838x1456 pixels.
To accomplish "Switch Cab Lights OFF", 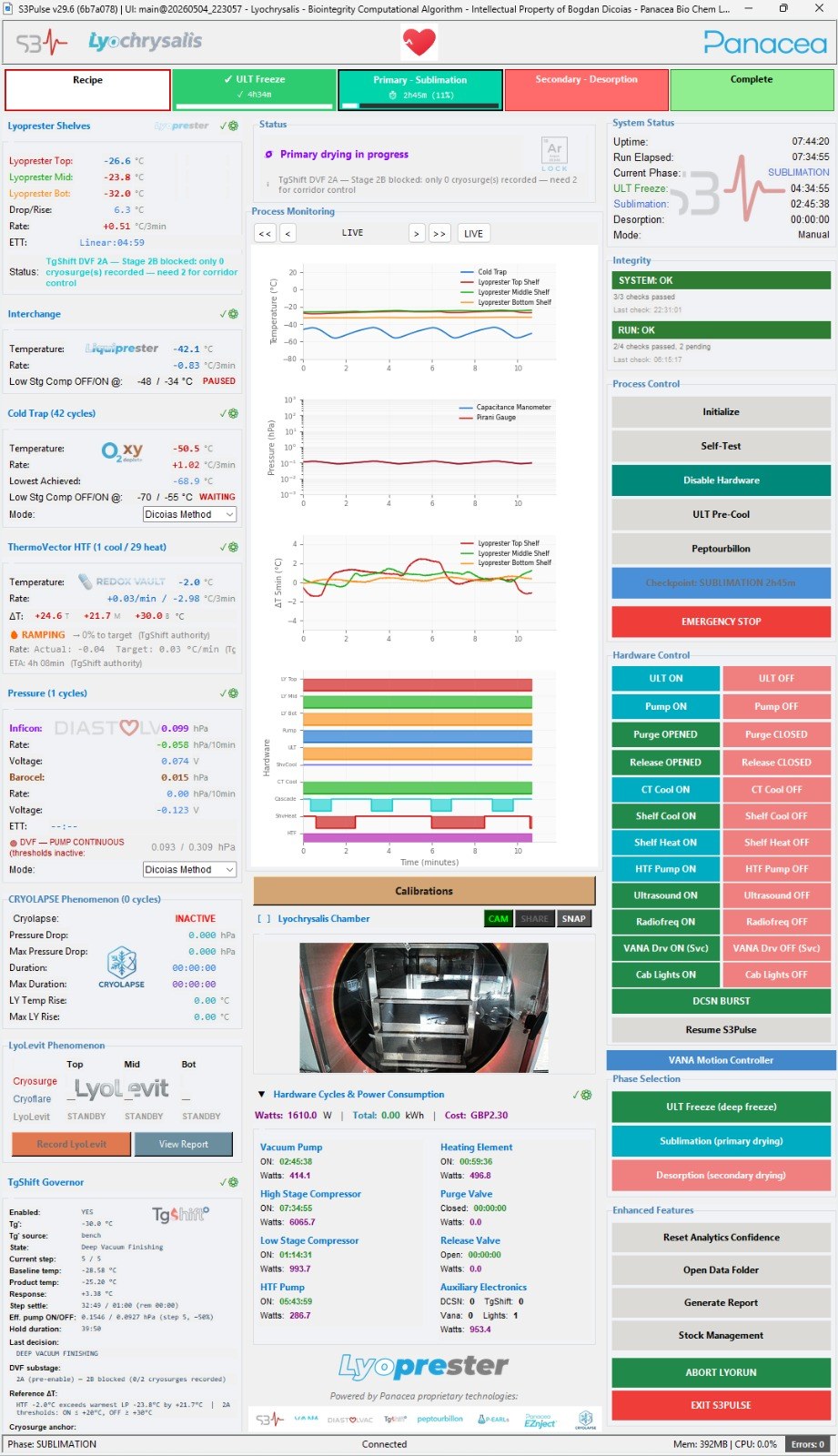I will click(776, 975).
